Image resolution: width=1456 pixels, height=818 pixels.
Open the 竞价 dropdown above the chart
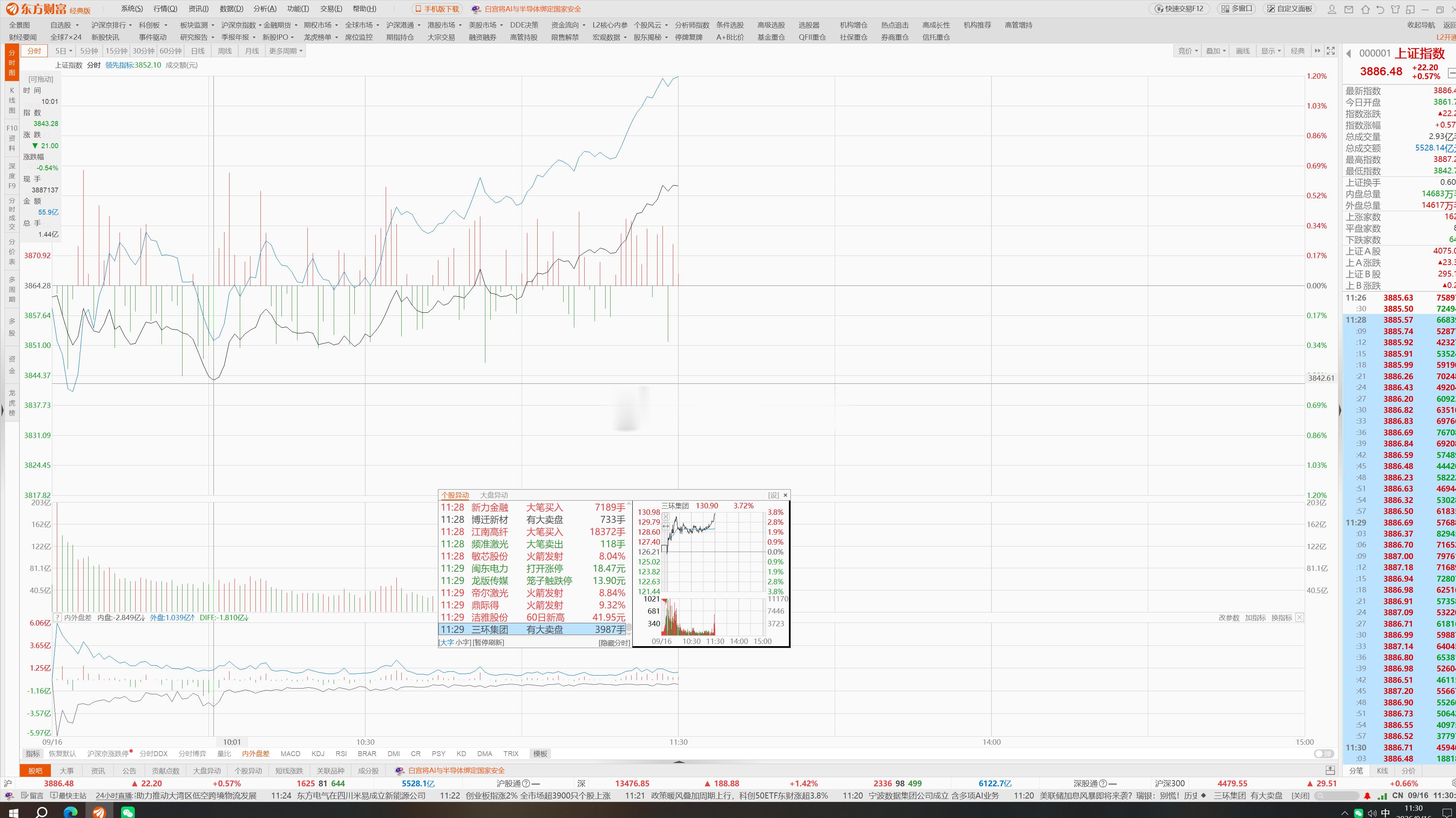coord(1188,51)
